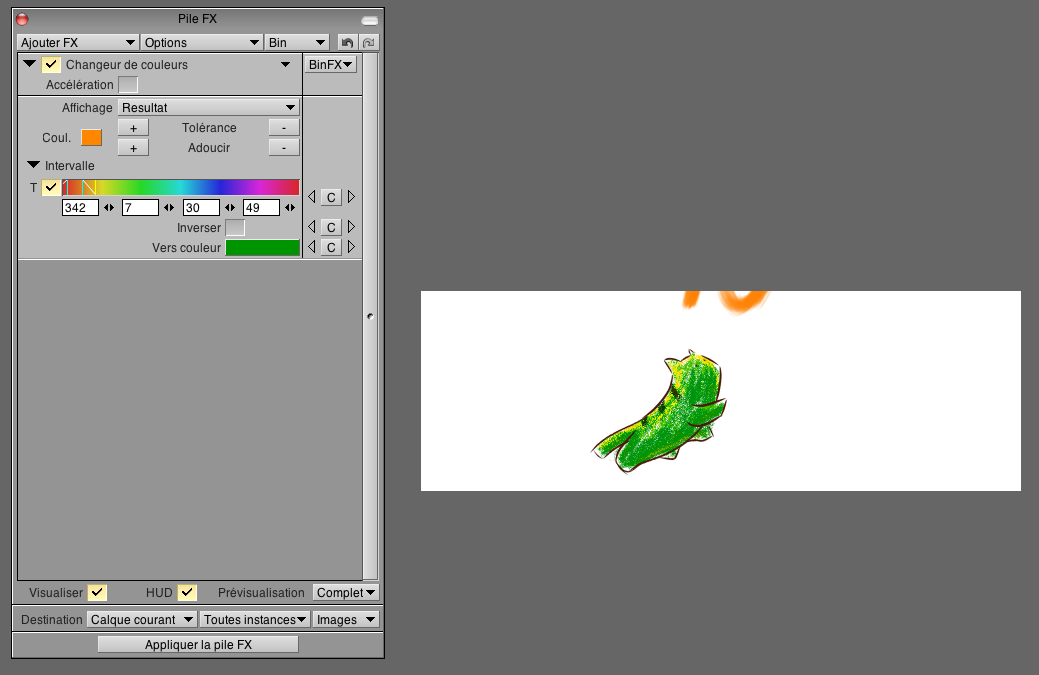Click the undo arrow icon
Image resolution: width=1039 pixels, height=675 pixels.
[x=347, y=42]
